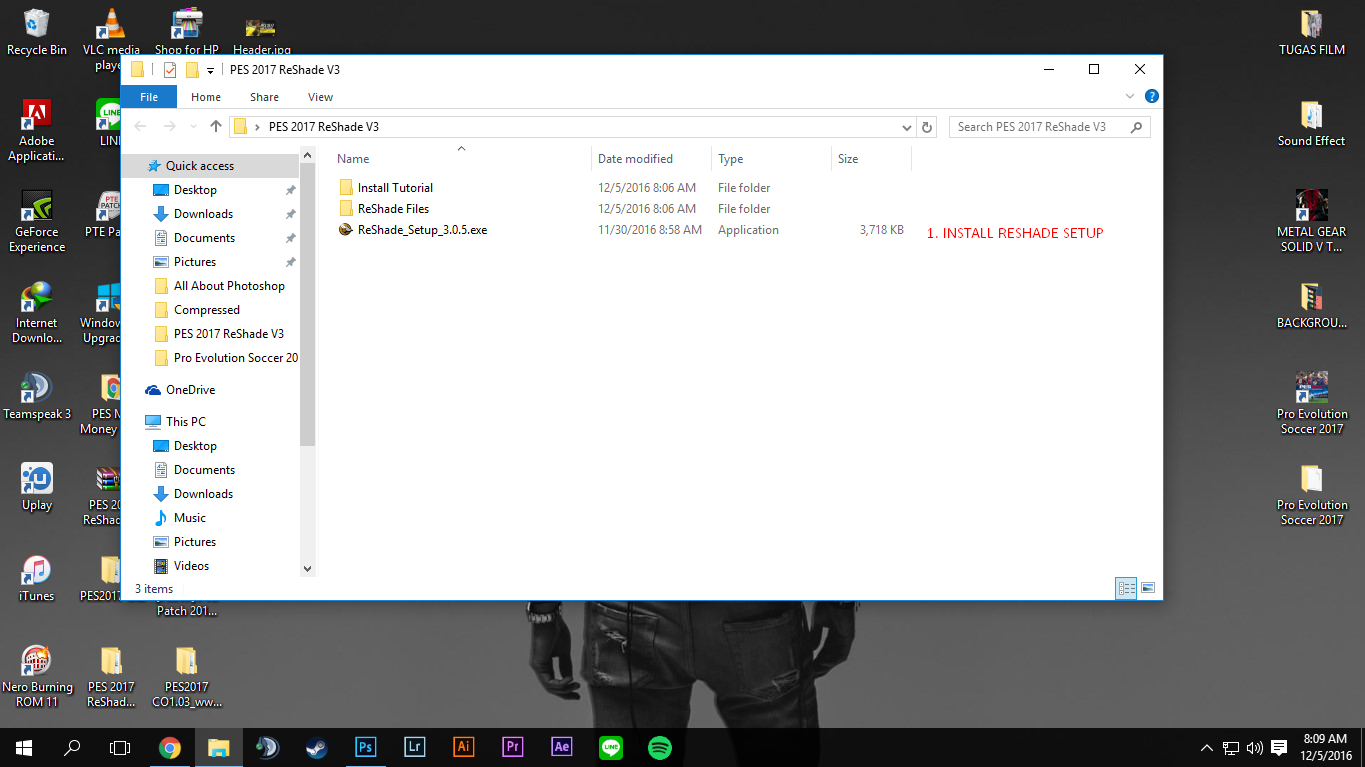1365x767 pixels.
Task: Open the Recycle Bin desktop icon
Action: tap(37, 31)
